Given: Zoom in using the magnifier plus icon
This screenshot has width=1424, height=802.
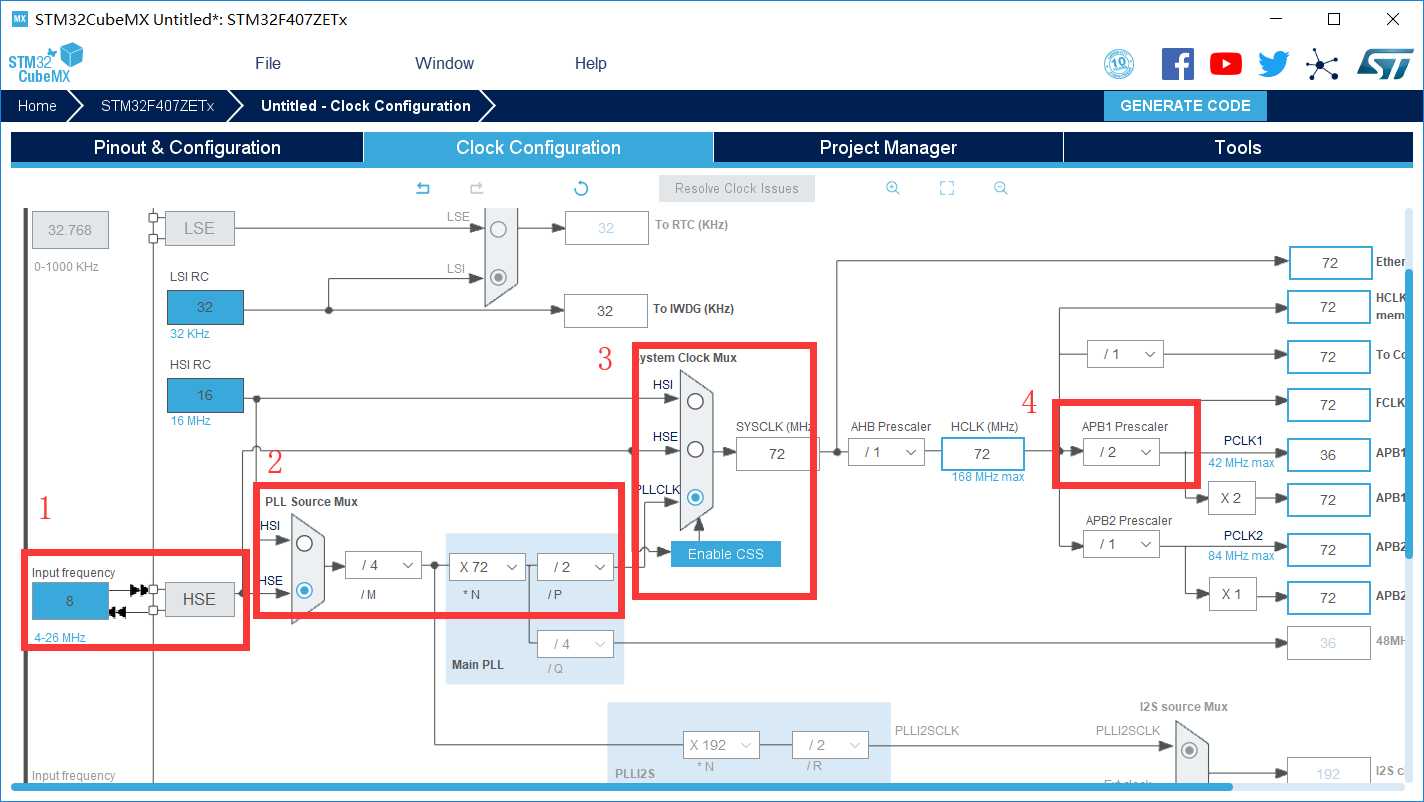Looking at the screenshot, I should pyautogui.click(x=893, y=188).
